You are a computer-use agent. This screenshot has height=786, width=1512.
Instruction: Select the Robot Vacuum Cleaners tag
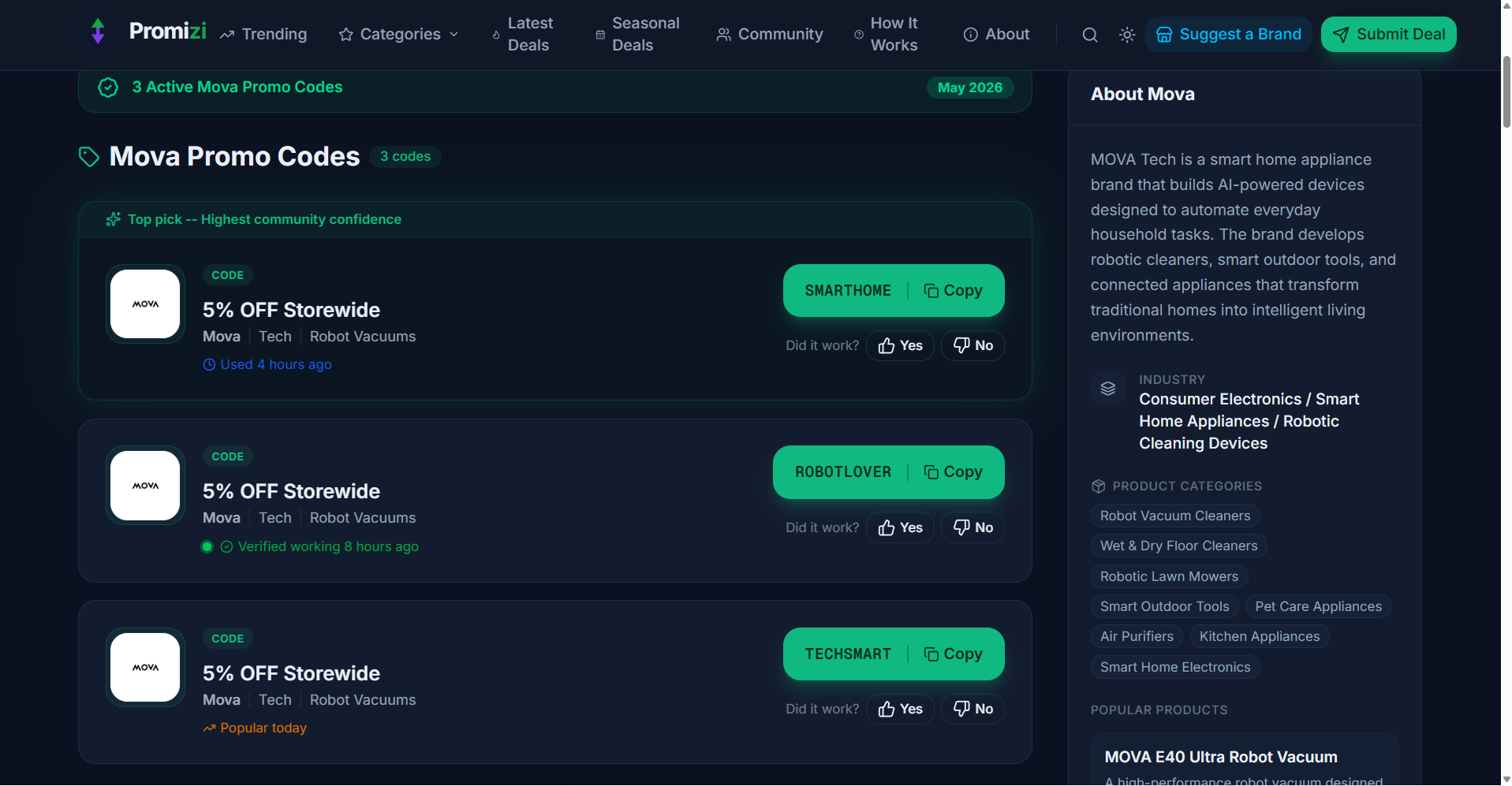click(x=1175, y=516)
